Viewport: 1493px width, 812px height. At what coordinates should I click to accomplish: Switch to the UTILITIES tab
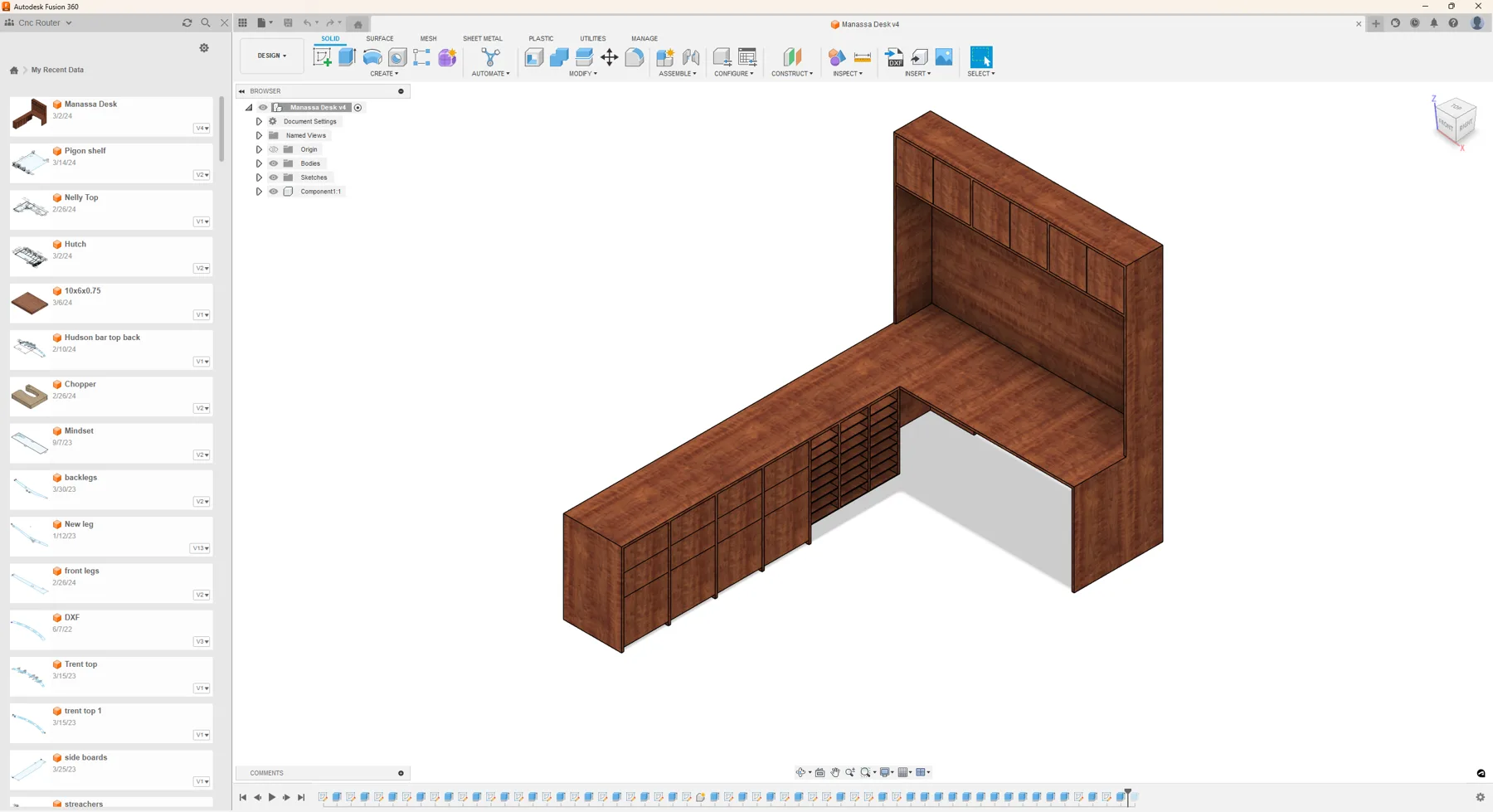(593, 39)
